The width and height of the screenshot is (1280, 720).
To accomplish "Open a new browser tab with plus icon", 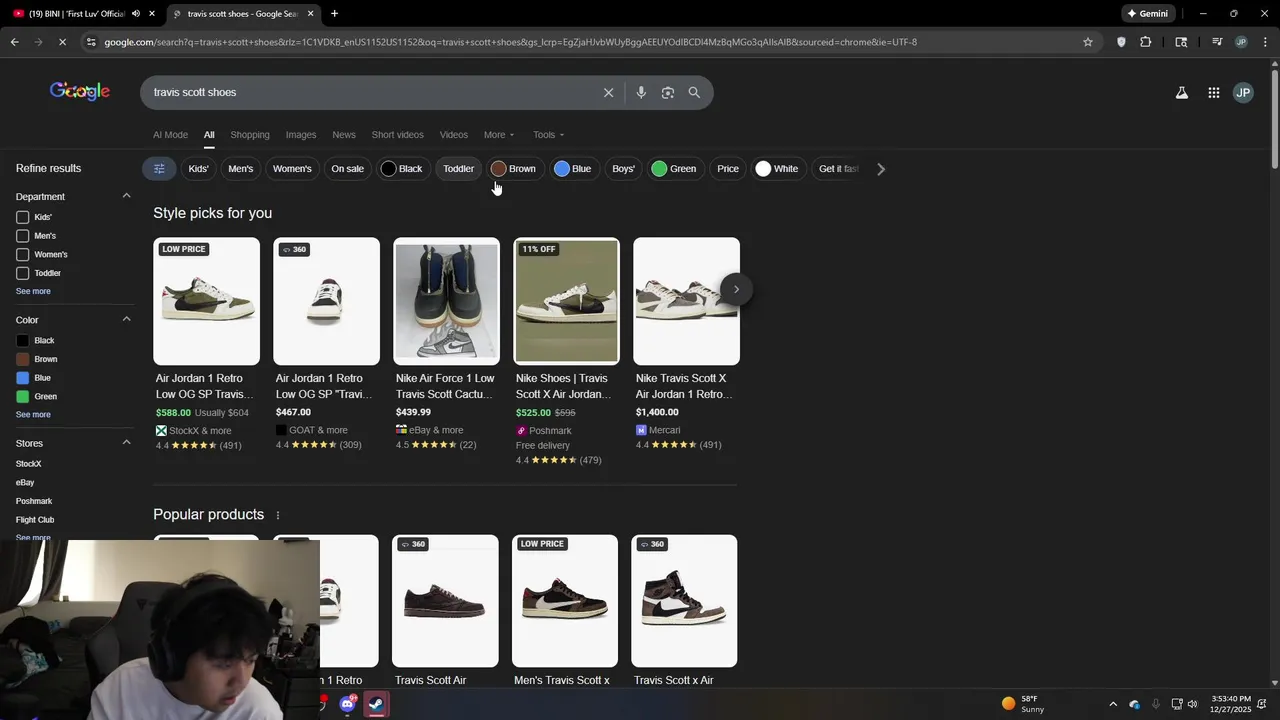I will [334, 13].
